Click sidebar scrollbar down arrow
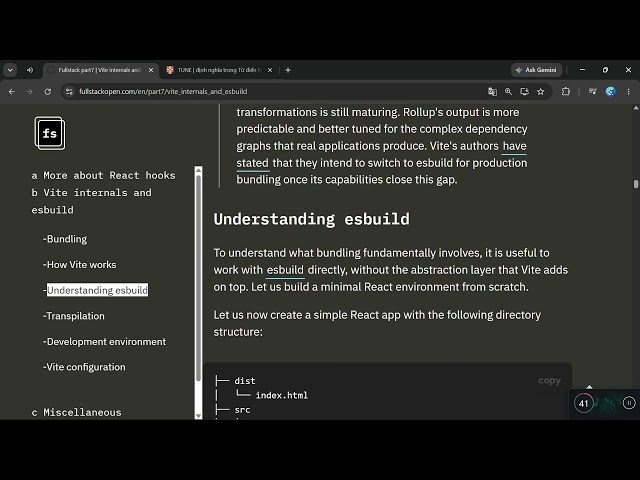The width and height of the screenshot is (640, 480). click(x=198, y=416)
